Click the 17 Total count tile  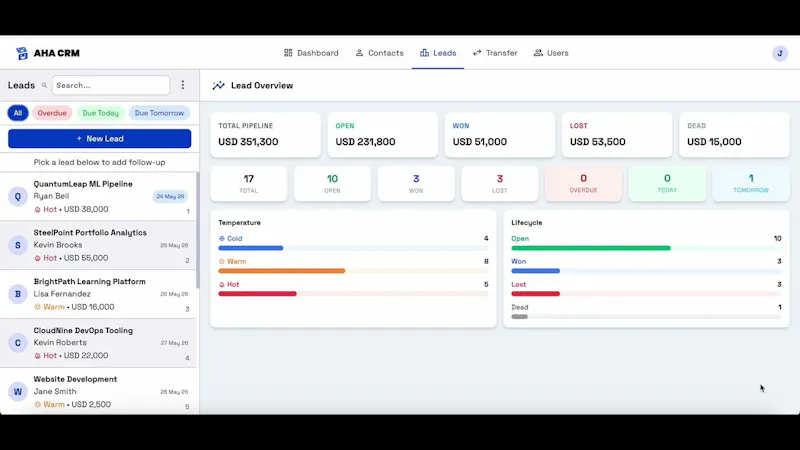click(x=248, y=184)
